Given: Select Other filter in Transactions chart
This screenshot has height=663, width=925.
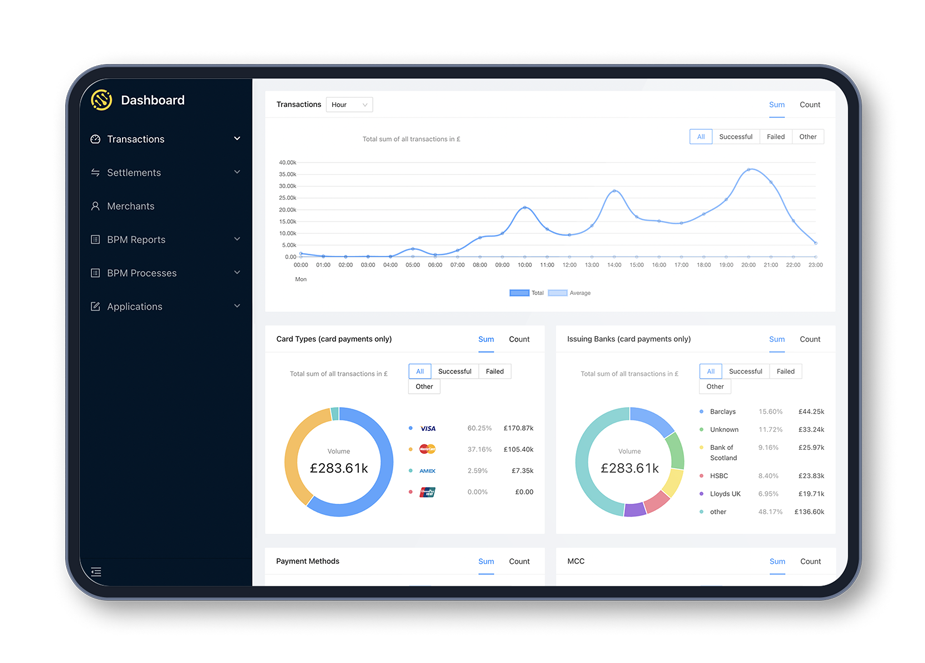Looking at the screenshot, I should click(808, 137).
